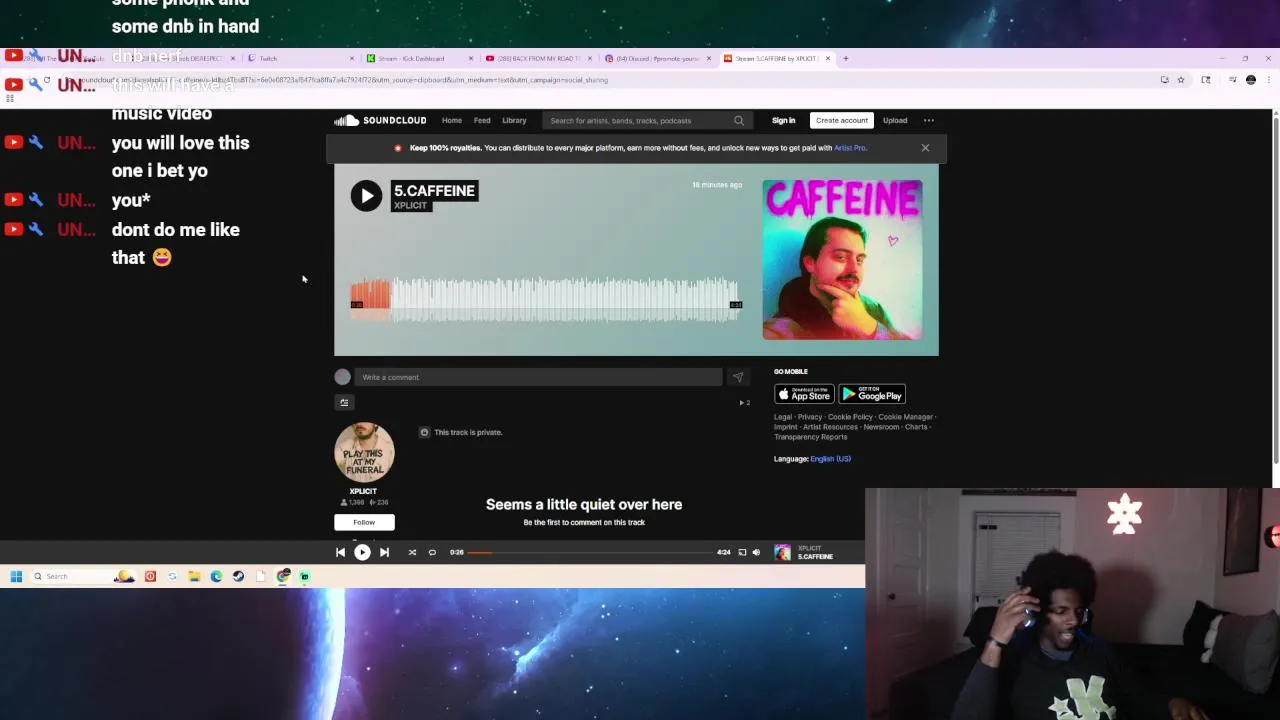Click the add to queue icon below comment box
1280x720 pixels.
click(344, 402)
